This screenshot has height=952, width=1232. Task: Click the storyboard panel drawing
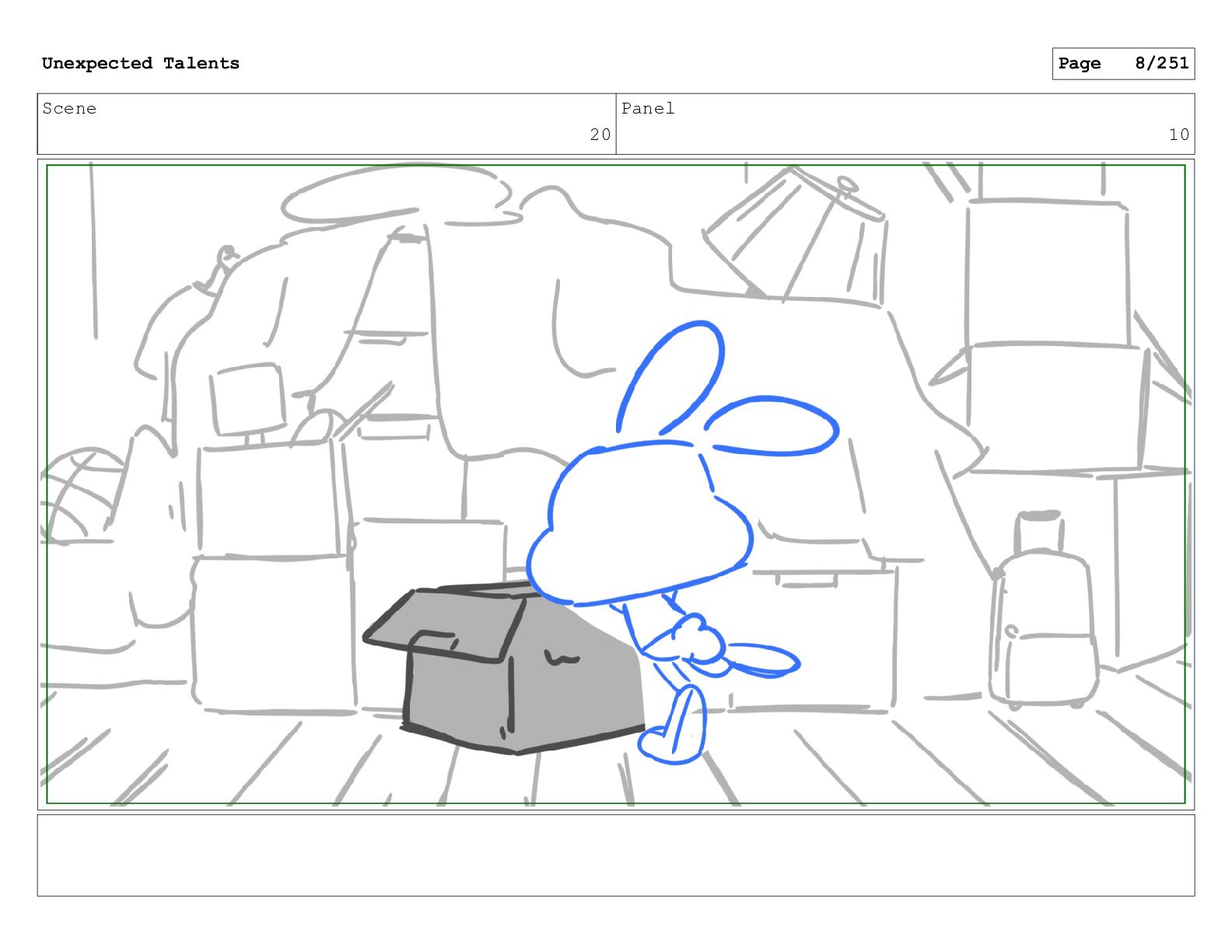coord(616,484)
